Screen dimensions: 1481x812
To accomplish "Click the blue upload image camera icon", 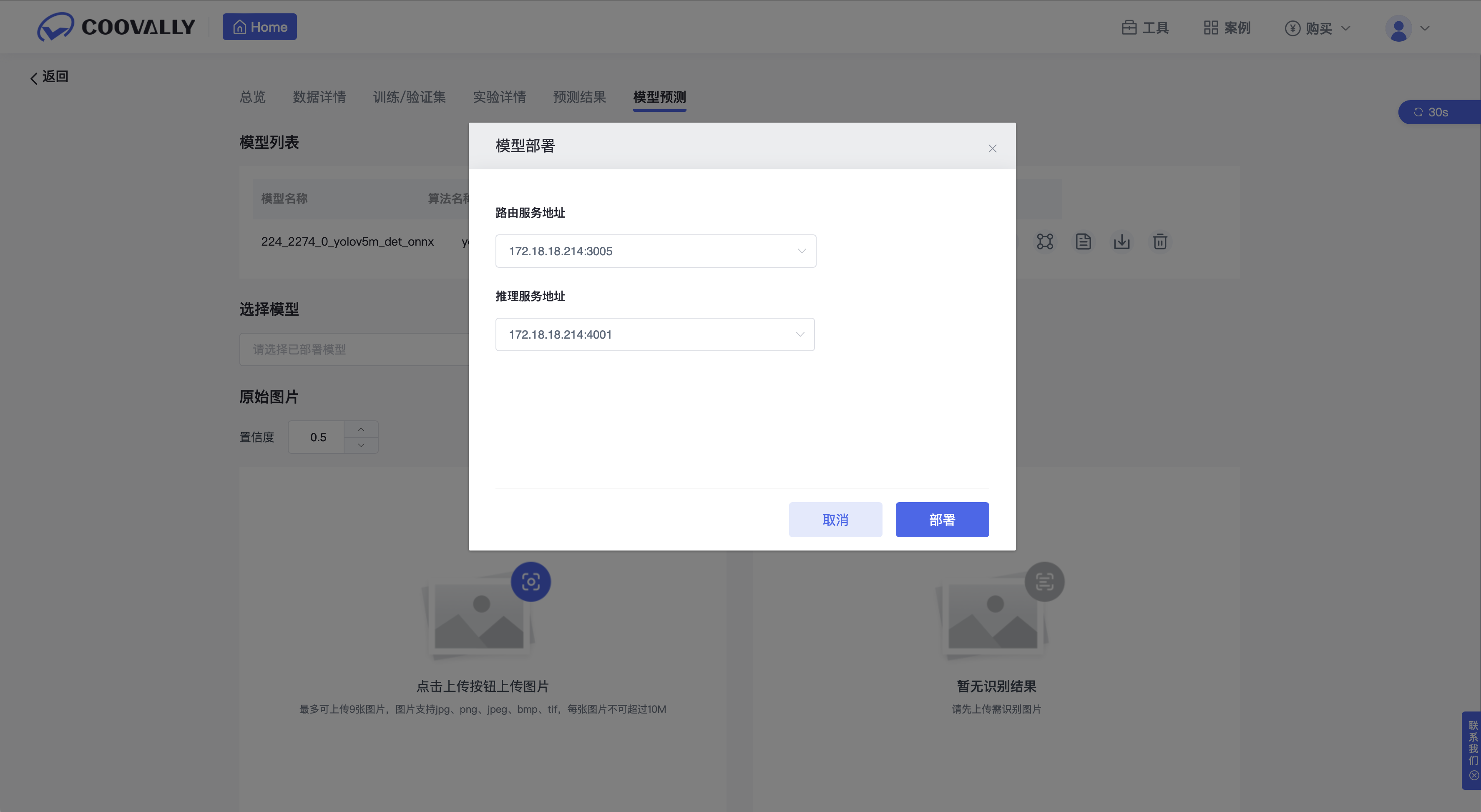I will 530,581.
